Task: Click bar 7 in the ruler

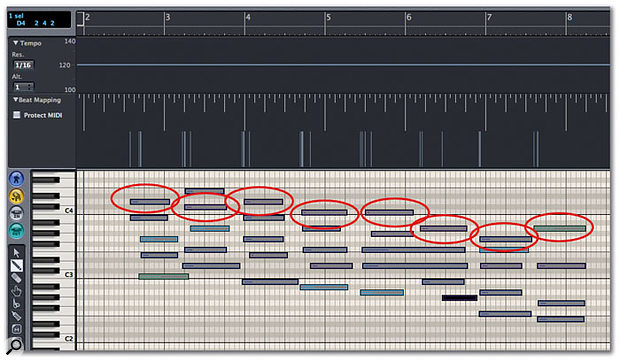Action: tap(489, 17)
